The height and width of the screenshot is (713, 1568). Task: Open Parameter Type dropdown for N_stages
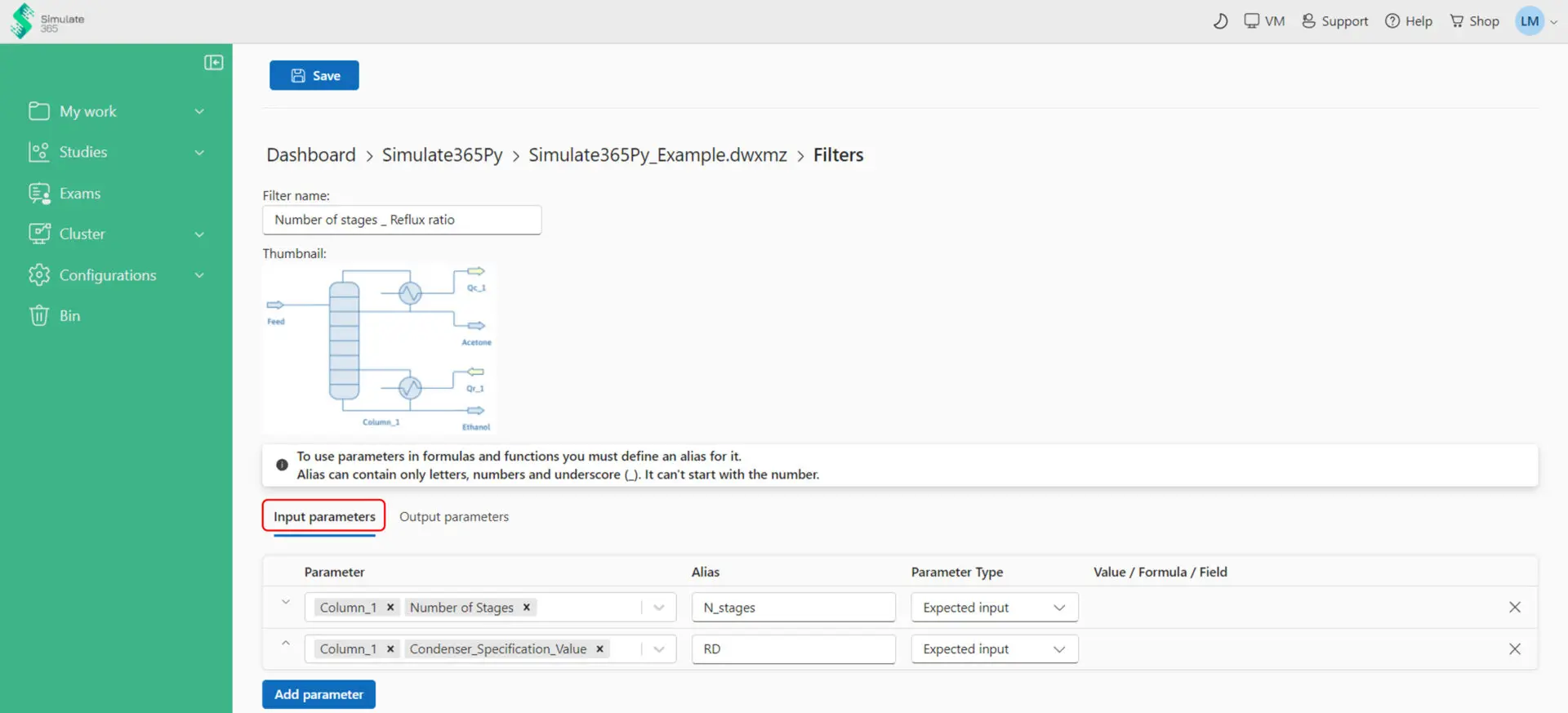click(995, 608)
